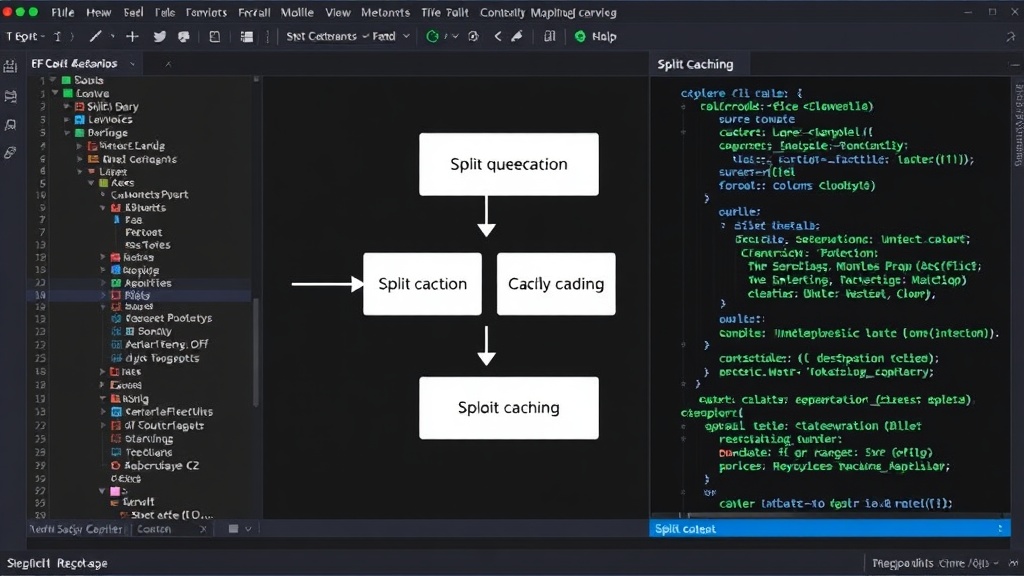Click the book panel icon before Help
The image size is (1024, 576).
[550, 37]
